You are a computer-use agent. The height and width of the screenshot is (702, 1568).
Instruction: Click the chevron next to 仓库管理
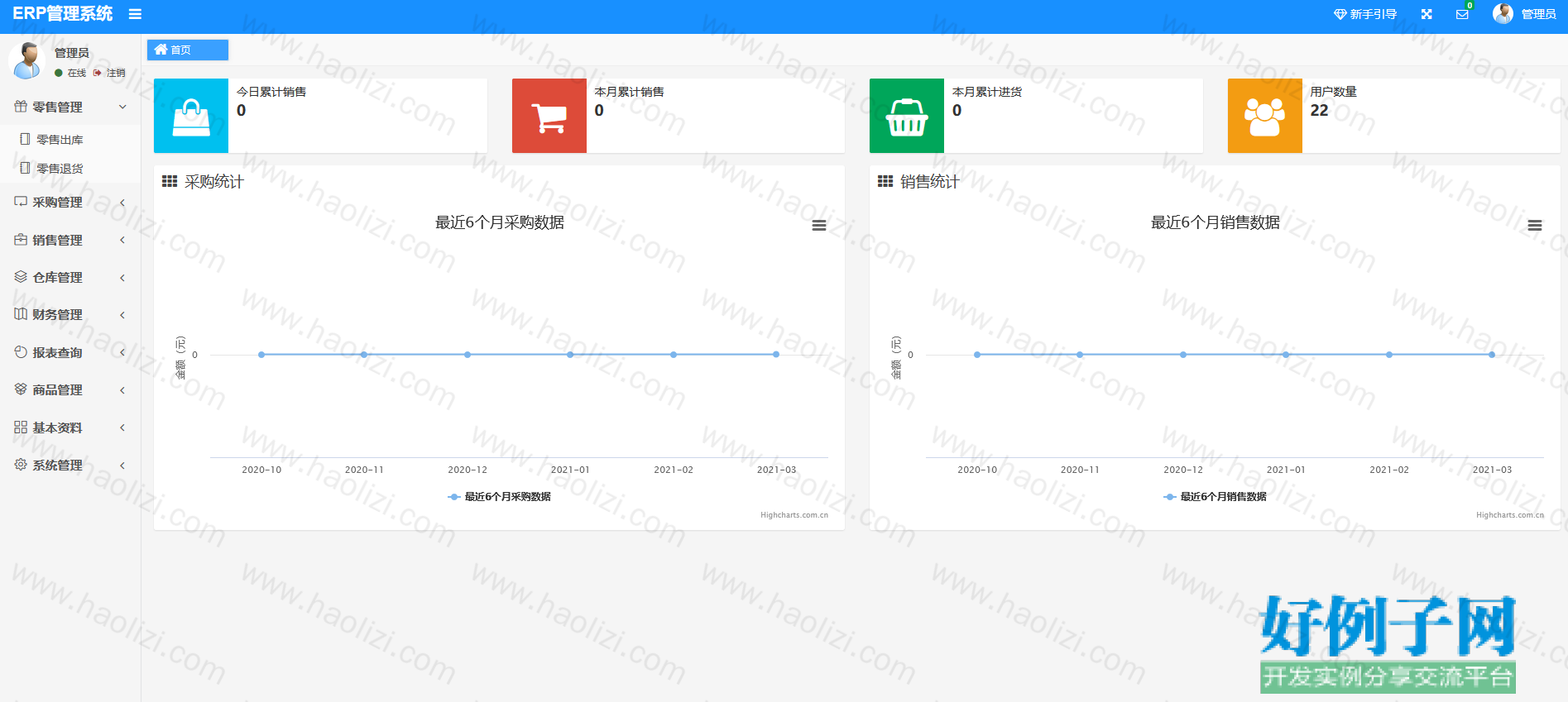tap(122, 278)
